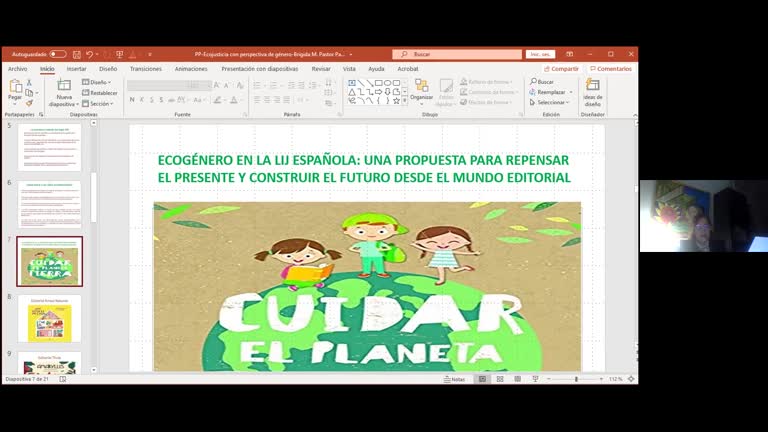Viewport: 768px width, 432px height.
Task: Click the Comentarios button
Action: coord(611,69)
